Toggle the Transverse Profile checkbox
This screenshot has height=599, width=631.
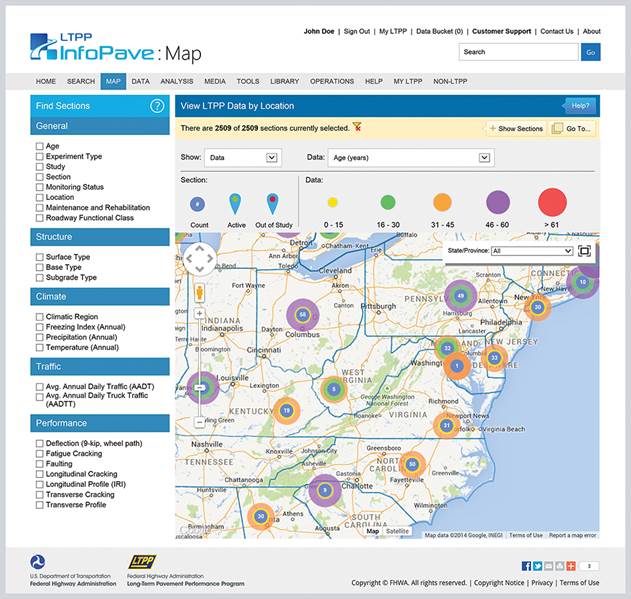pyautogui.click(x=39, y=505)
